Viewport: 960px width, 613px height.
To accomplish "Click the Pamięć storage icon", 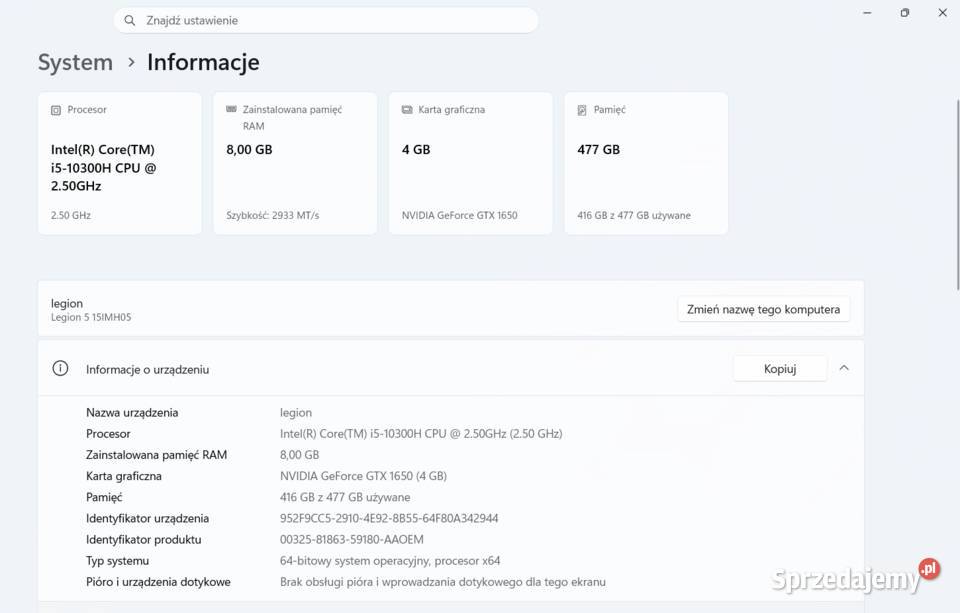I will (x=582, y=110).
